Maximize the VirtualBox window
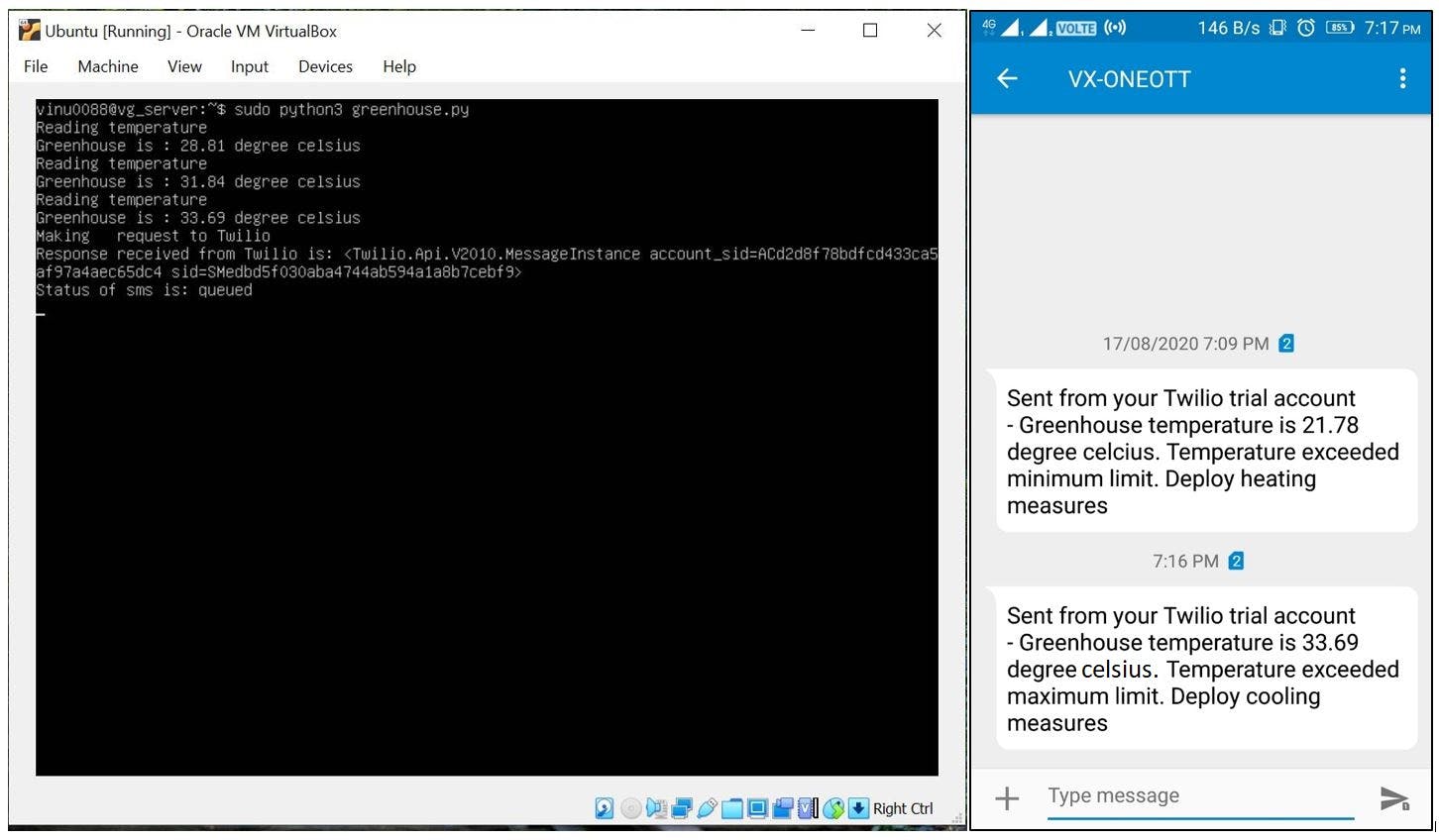 [870, 31]
